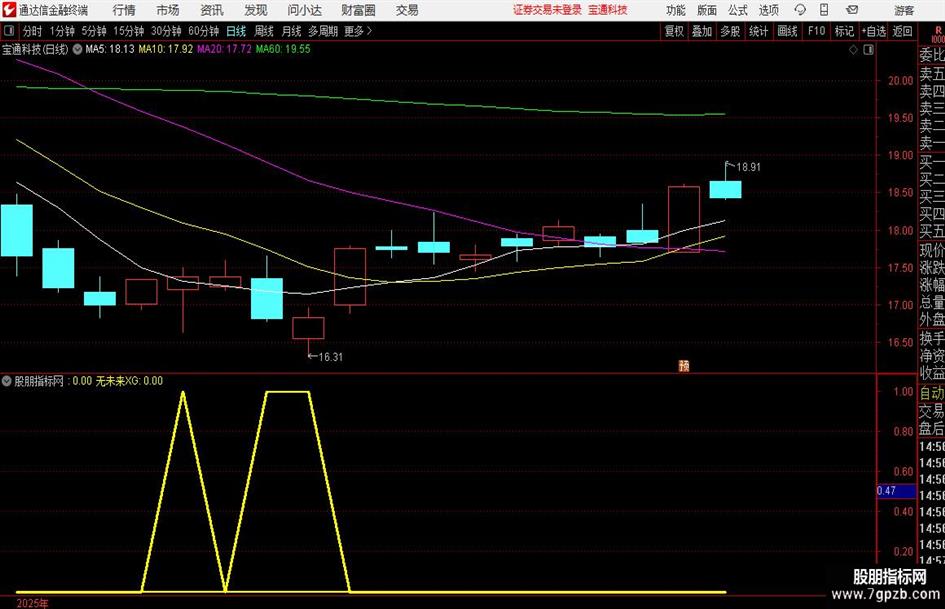
Task: Click the red 宝通科技 stock name link
Action: coord(608,10)
